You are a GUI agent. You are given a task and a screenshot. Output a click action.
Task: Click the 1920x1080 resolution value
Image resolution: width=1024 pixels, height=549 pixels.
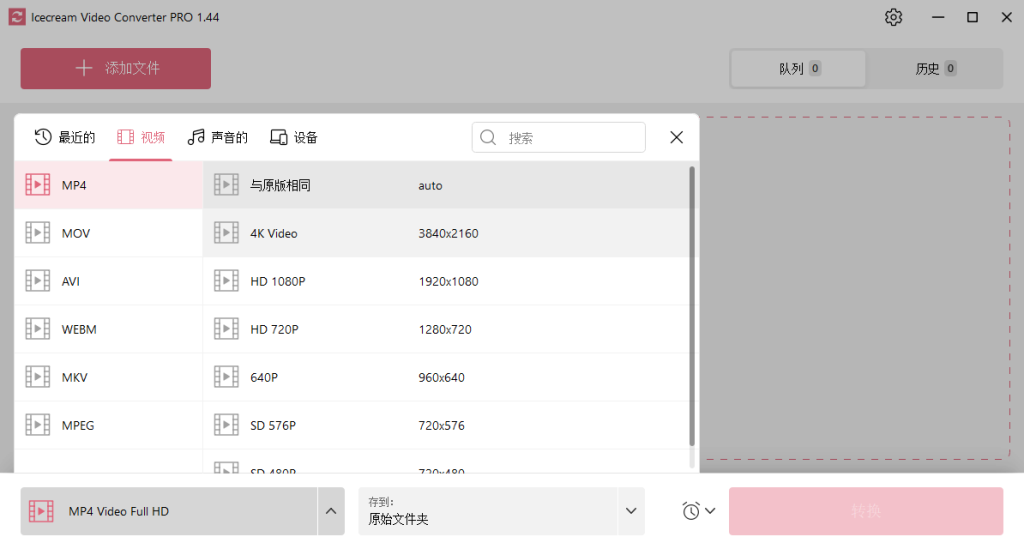449,281
